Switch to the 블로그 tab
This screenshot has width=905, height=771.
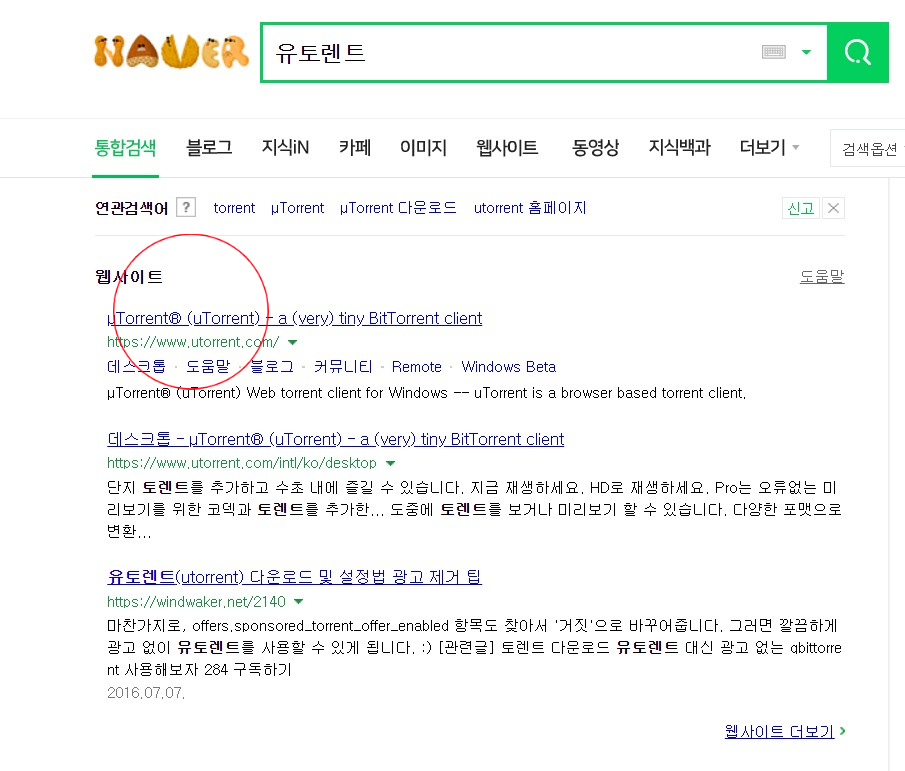coord(209,148)
